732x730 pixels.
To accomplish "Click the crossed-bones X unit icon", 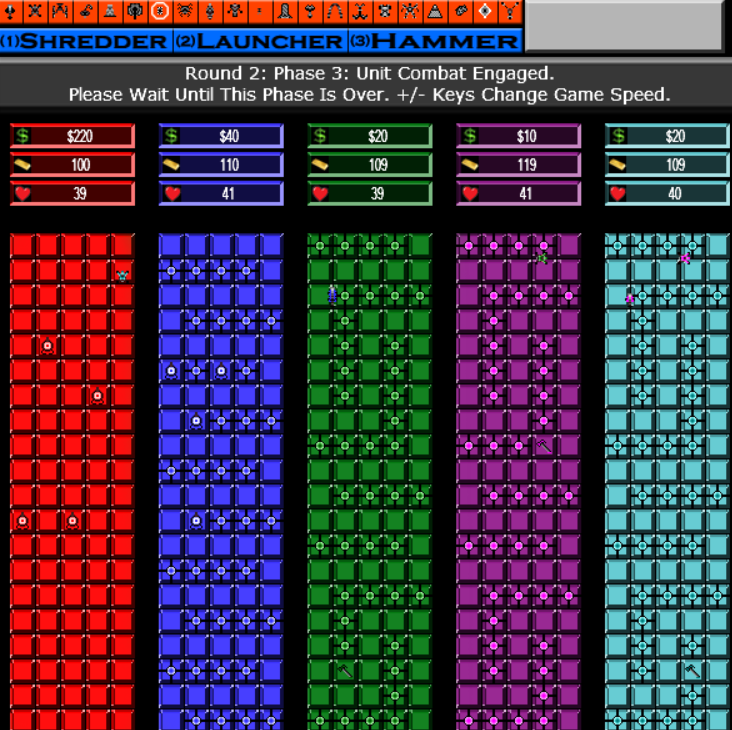I will click(35, 12).
